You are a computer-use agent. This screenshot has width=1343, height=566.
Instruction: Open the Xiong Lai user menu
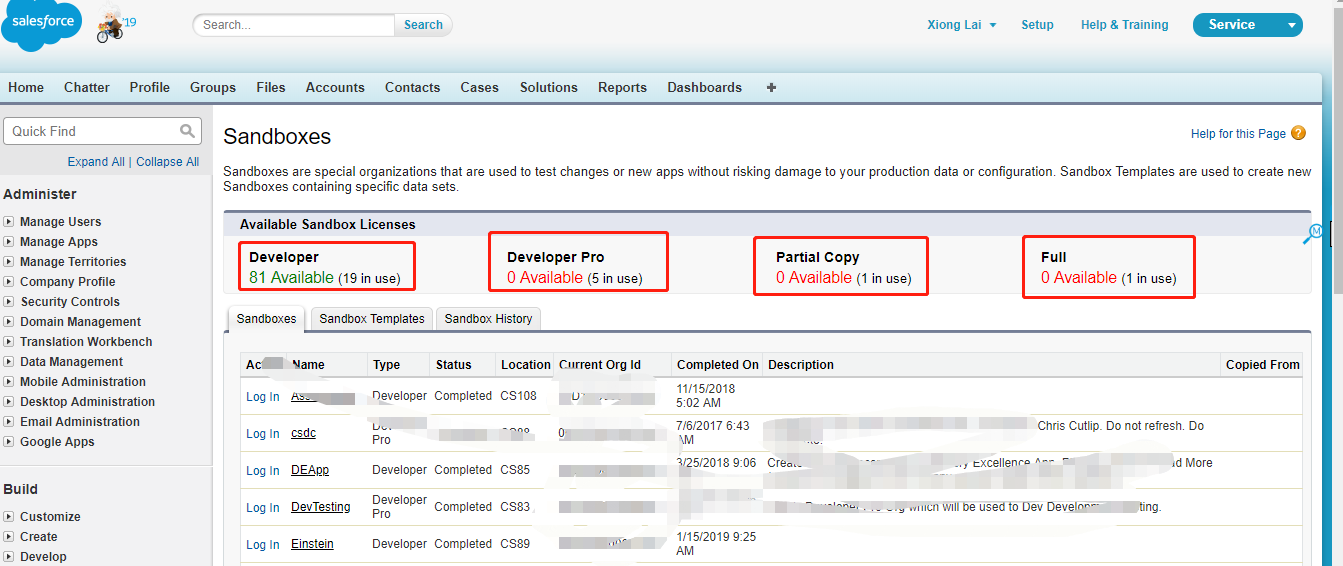961,25
